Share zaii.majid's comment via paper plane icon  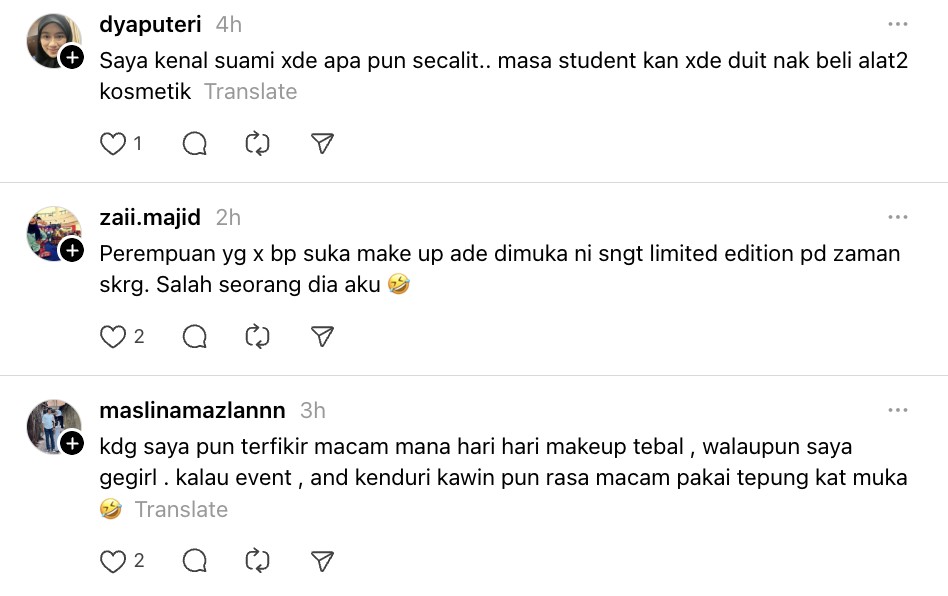tap(322, 337)
